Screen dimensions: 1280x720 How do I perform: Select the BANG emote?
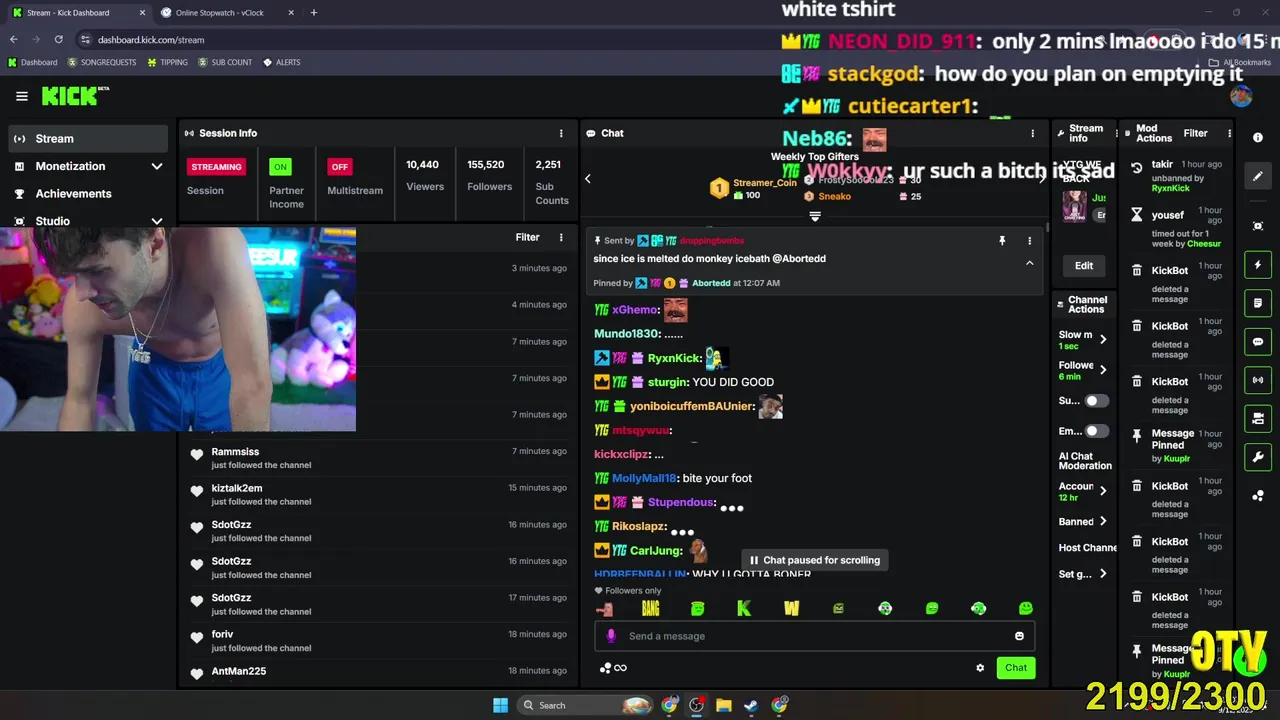point(650,608)
